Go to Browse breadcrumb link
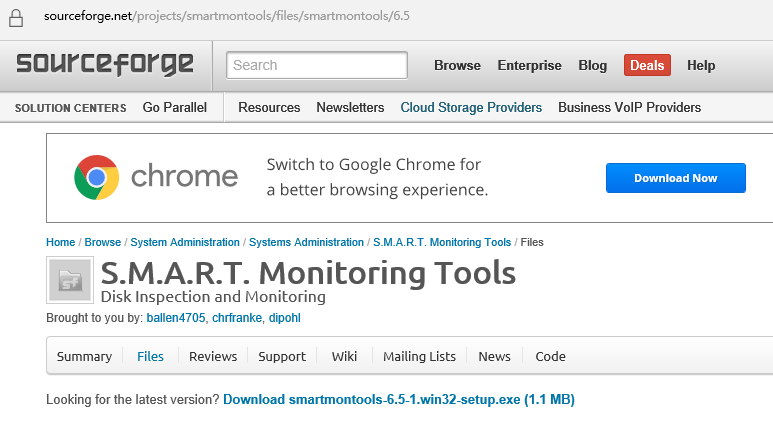773x427 pixels. (103, 242)
